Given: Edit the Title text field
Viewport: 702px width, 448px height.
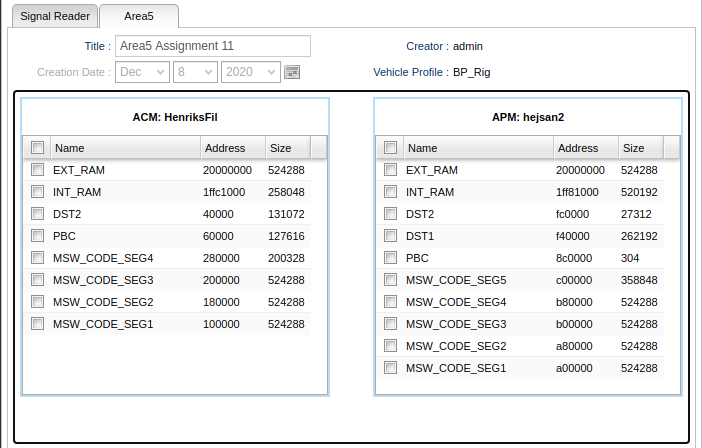Looking at the screenshot, I should [212, 46].
